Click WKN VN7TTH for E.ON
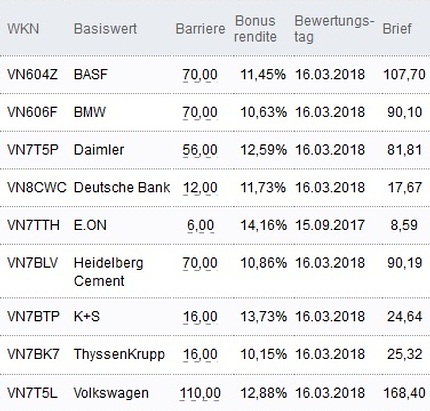The width and height of the screenshot is (430, 411). coord(33,225)
